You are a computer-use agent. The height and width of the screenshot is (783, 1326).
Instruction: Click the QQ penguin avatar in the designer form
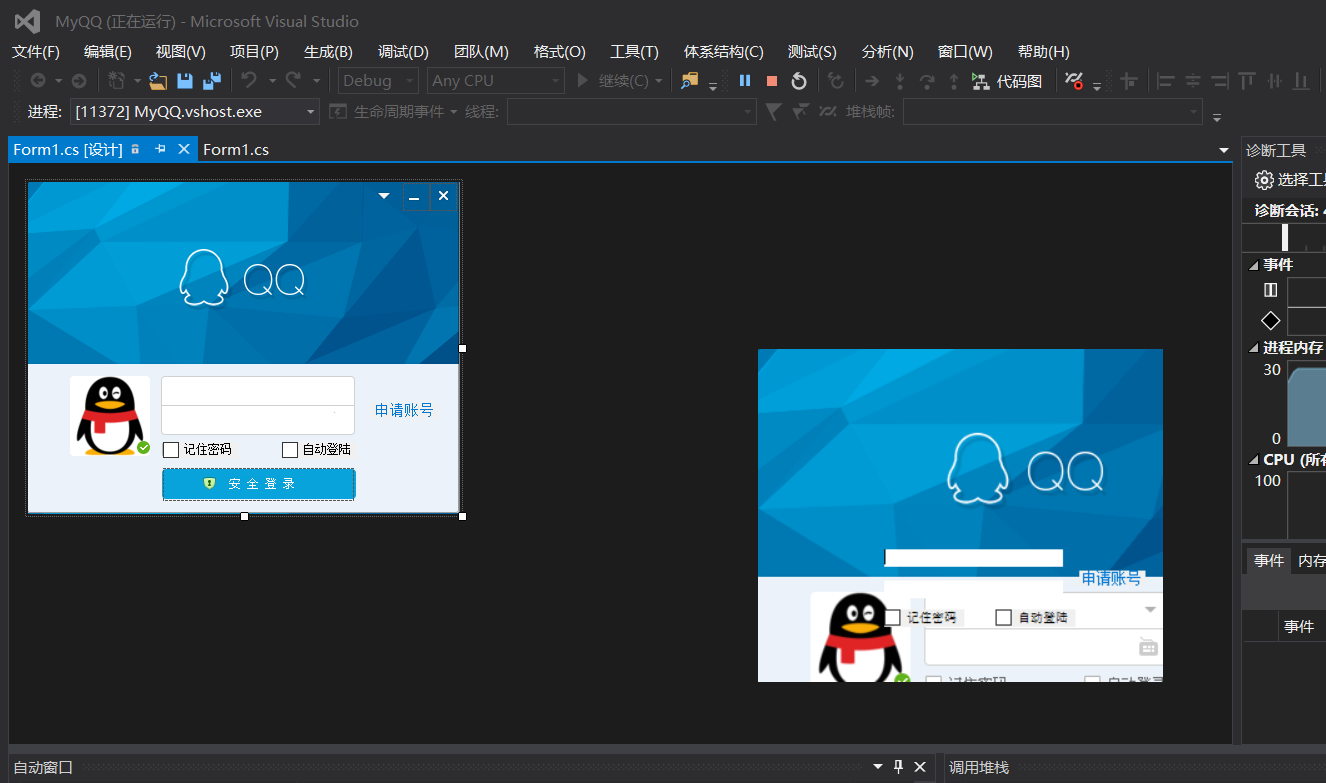click(x=110, y=416)
